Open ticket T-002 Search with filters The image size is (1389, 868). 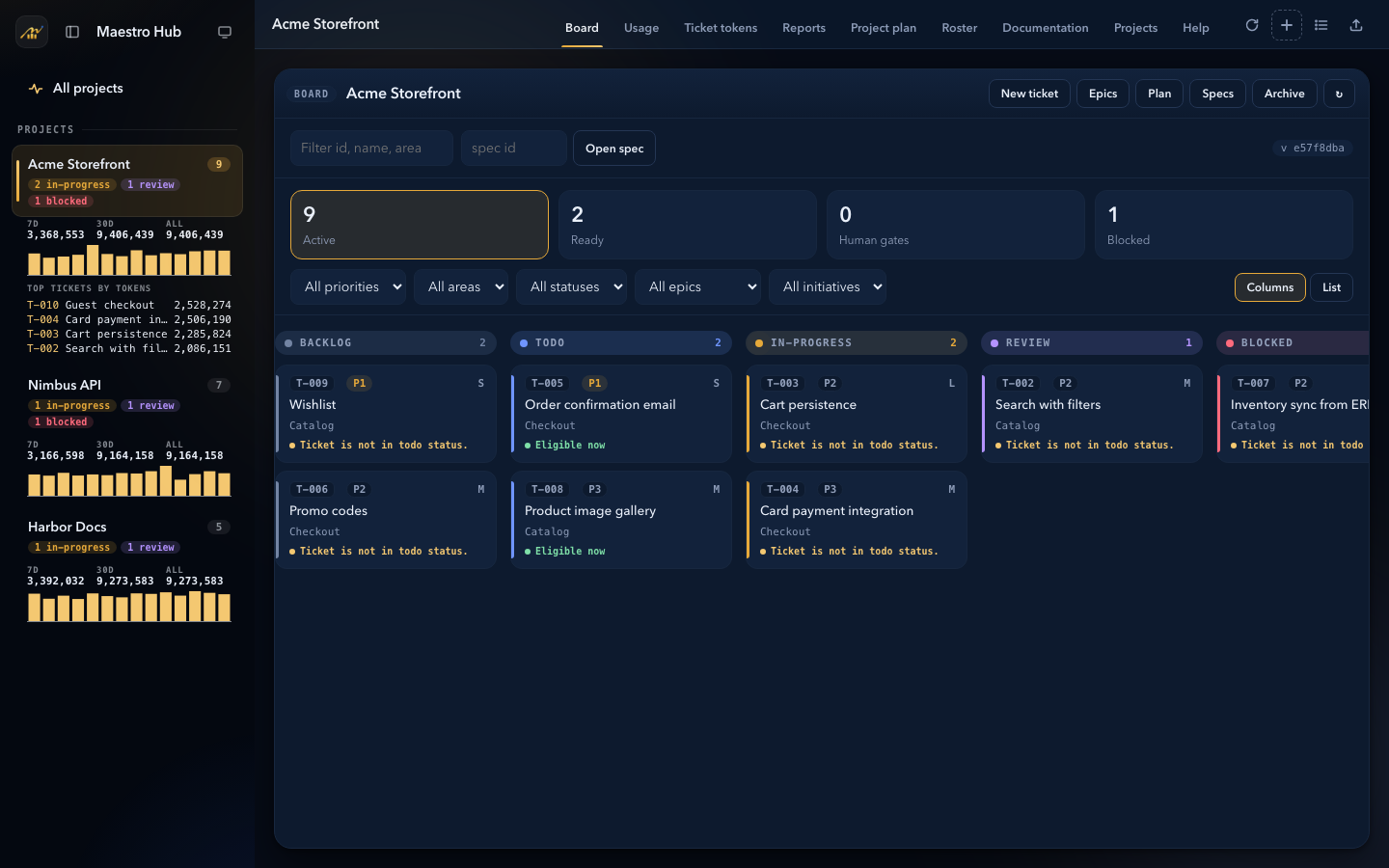point(1092,414)
